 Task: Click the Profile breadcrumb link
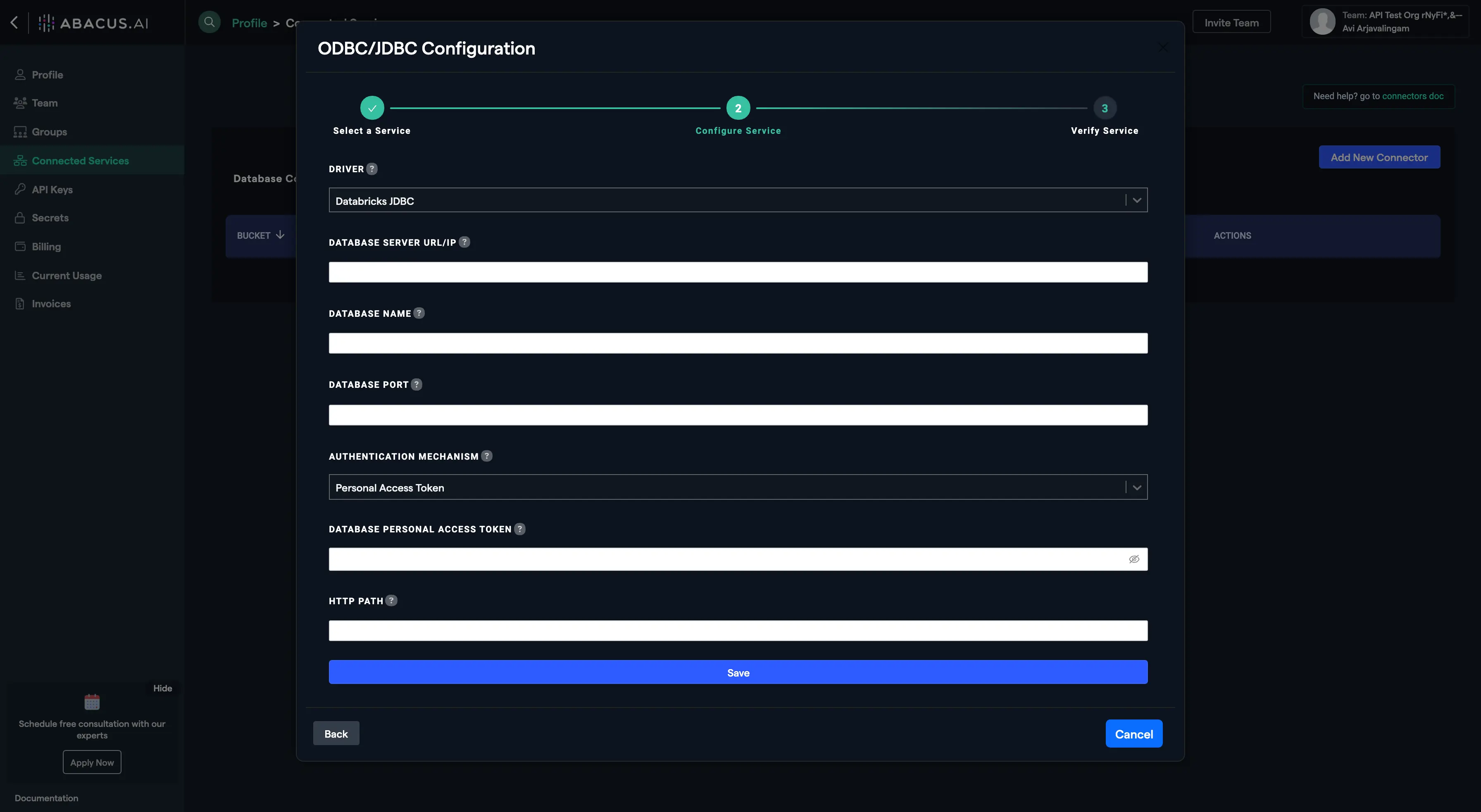pos(250,22)
